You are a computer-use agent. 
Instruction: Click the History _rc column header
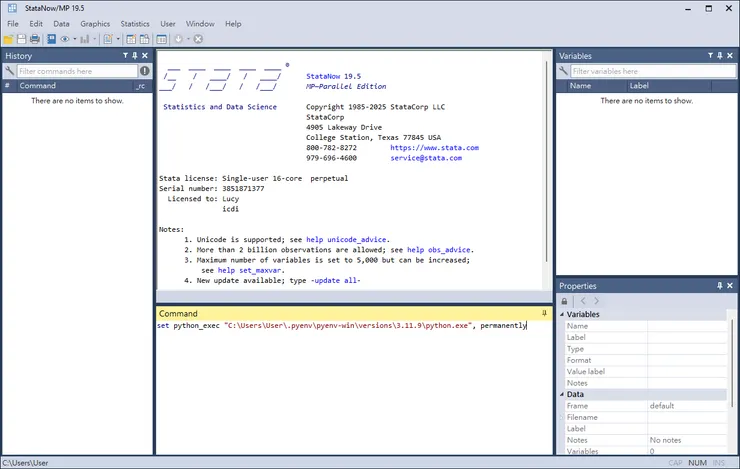click(x=142, y=86)
